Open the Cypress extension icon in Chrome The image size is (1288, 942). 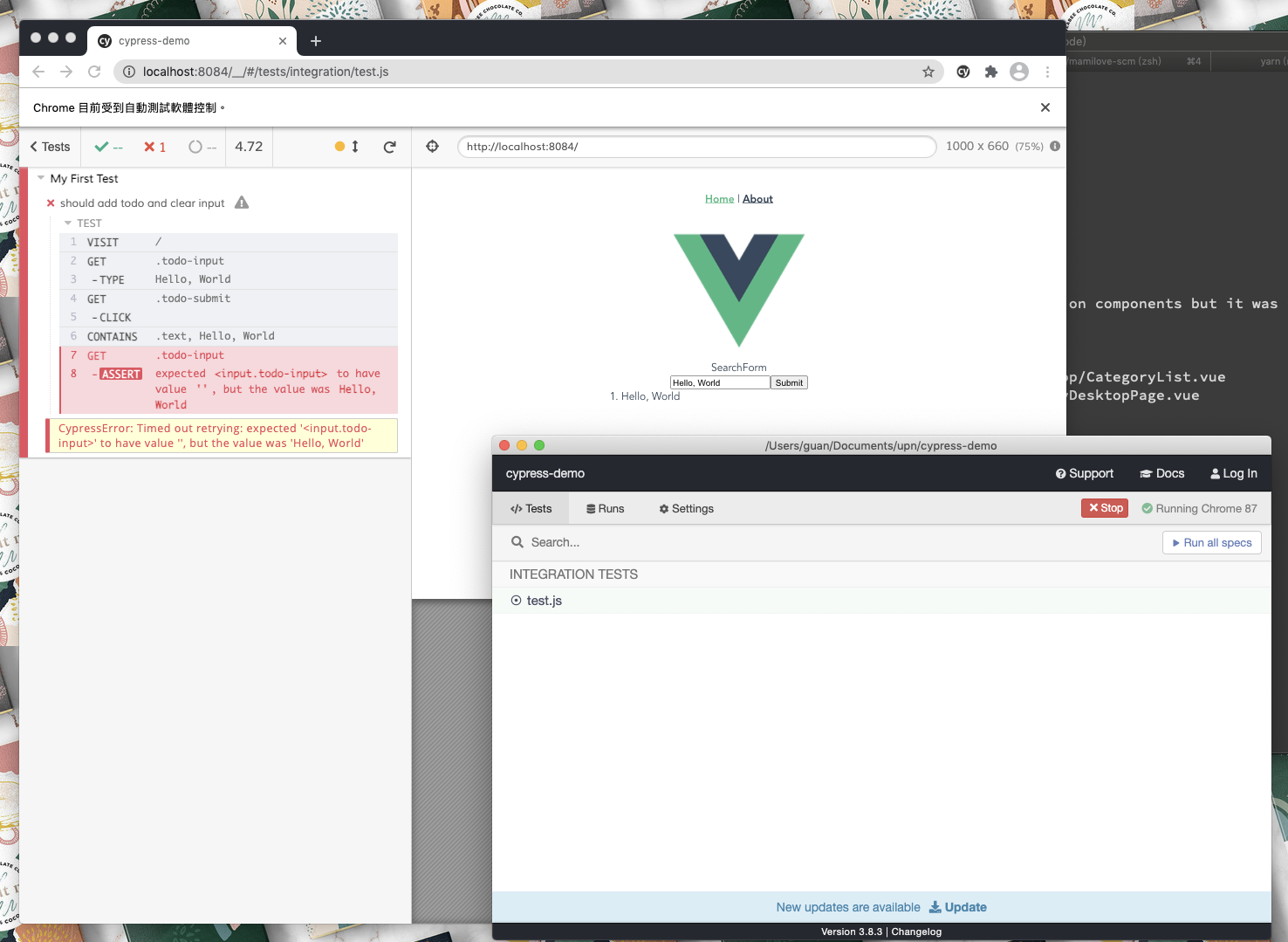pos(963,72)
